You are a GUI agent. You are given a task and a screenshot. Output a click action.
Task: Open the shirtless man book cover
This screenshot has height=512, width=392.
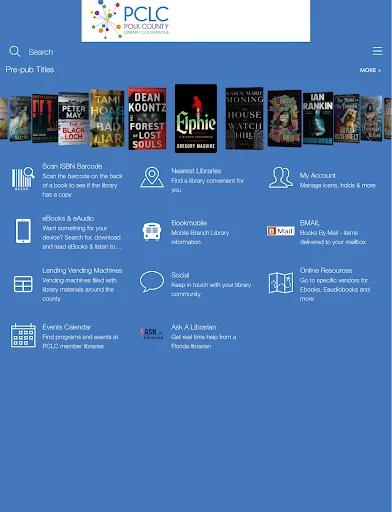coord(371,118)
